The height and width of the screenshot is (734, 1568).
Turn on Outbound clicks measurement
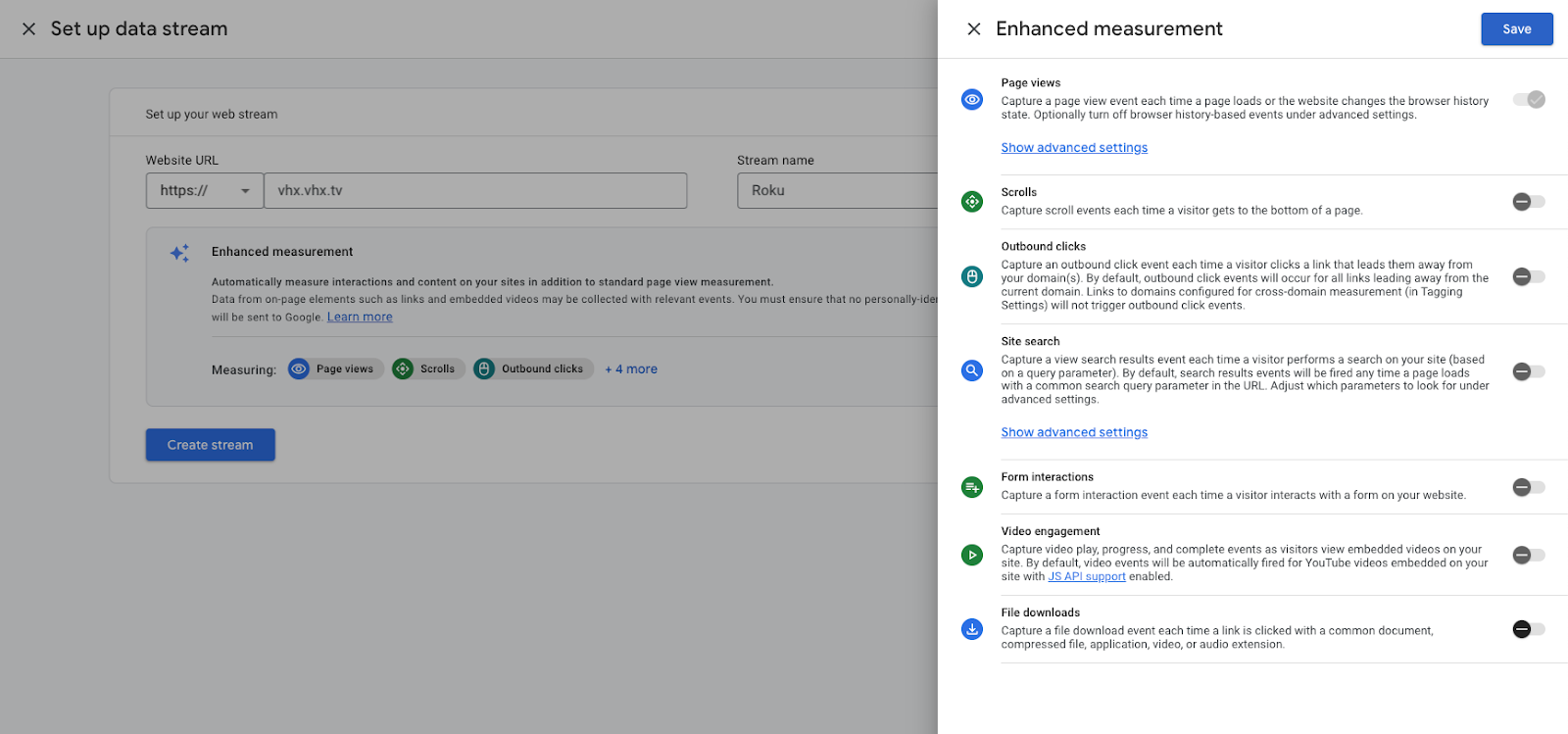point(1528,277)
